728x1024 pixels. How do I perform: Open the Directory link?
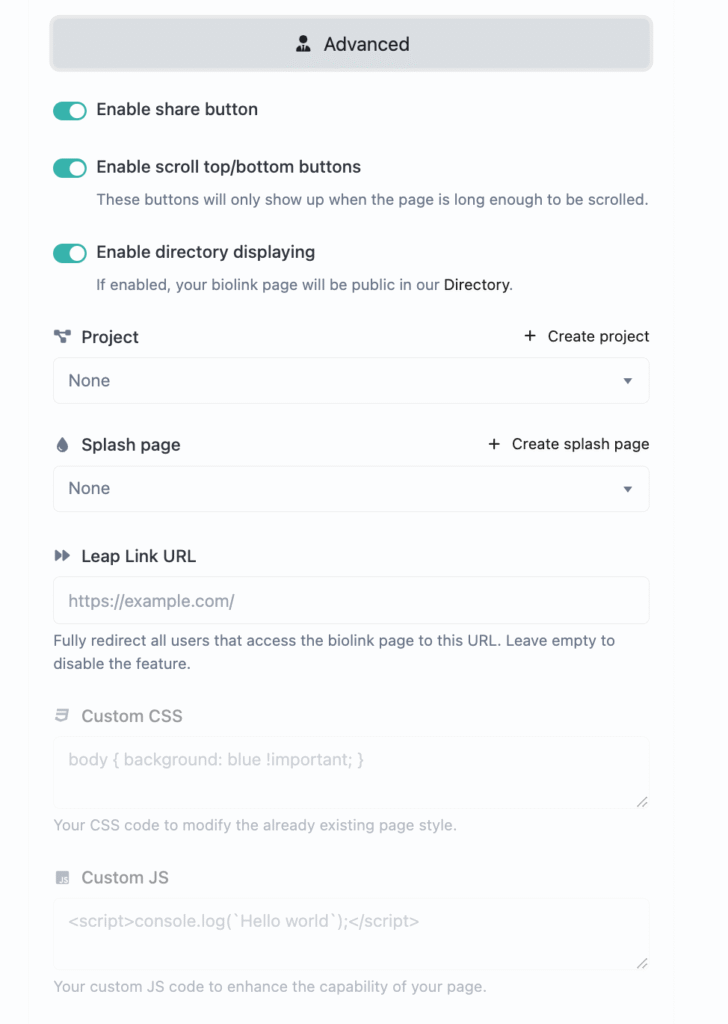tap(476, 285)
